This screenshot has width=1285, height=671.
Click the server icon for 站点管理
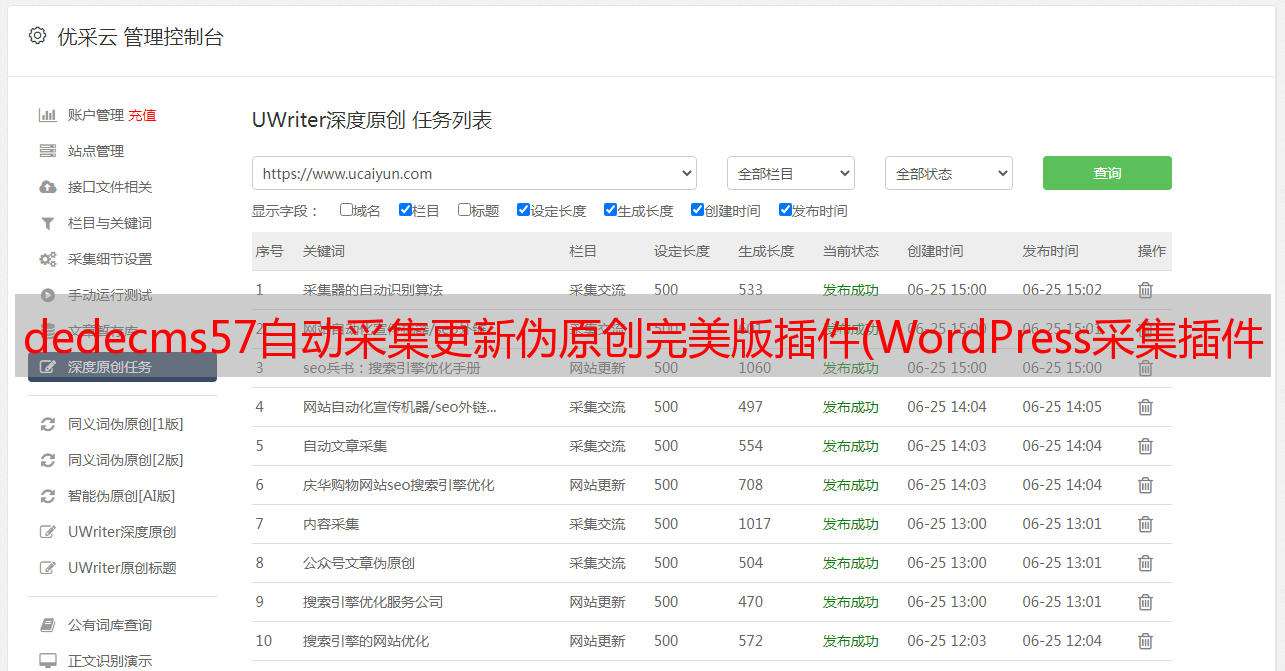tap(47, 151)
